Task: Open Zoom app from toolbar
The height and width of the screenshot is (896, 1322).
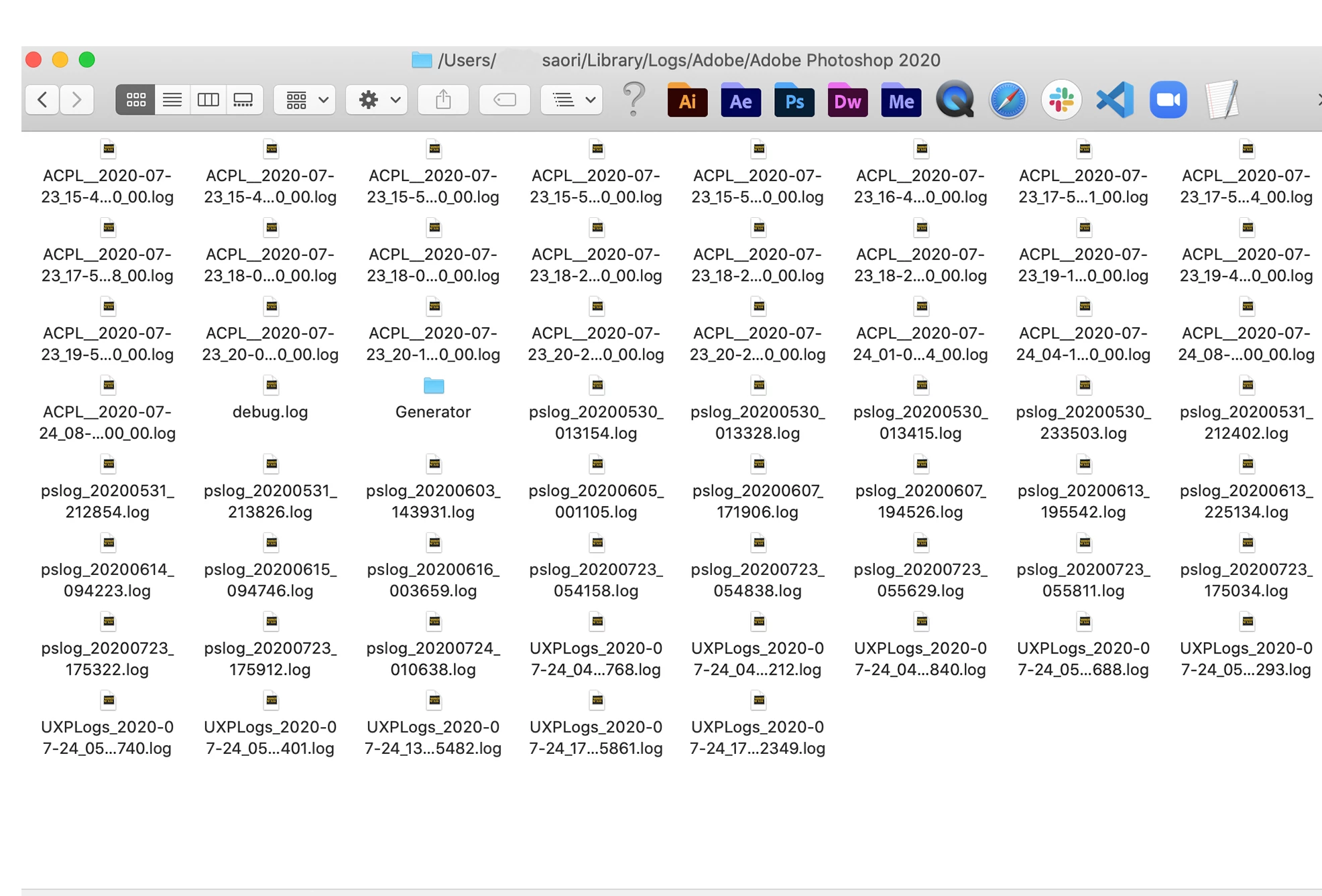Action: click(x=1168, y=101)
